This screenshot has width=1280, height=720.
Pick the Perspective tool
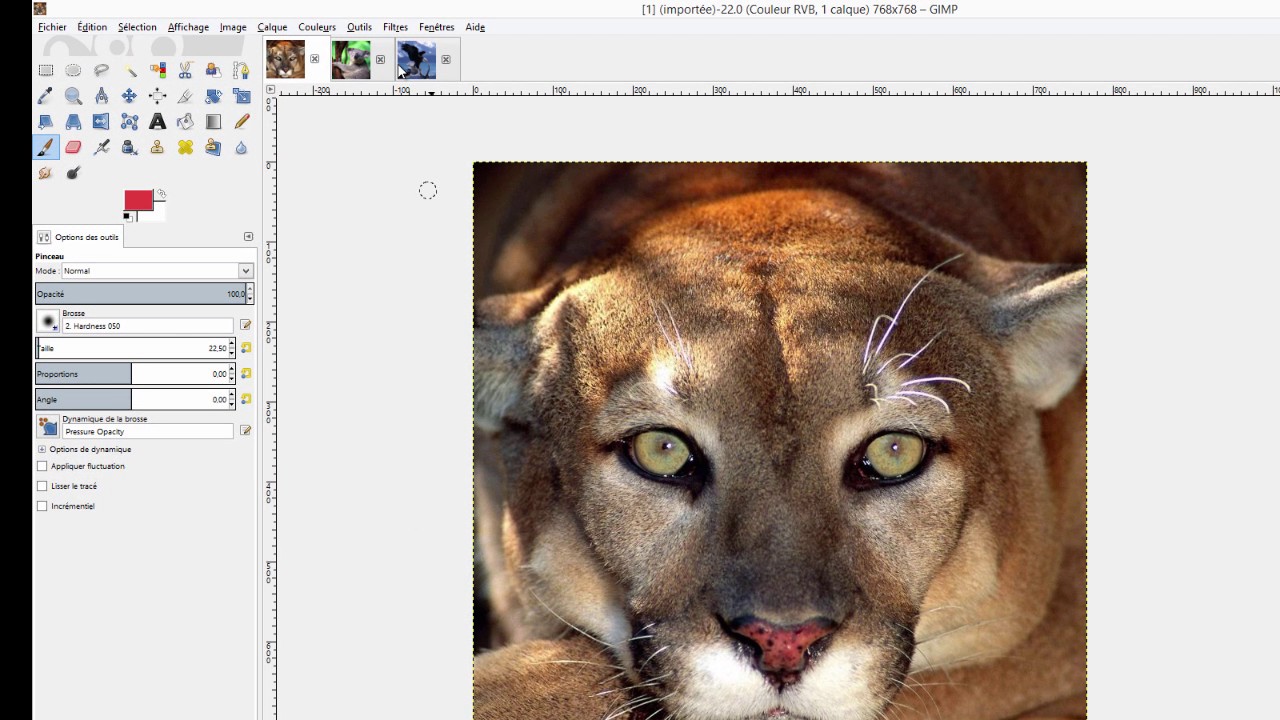[73, 122]
